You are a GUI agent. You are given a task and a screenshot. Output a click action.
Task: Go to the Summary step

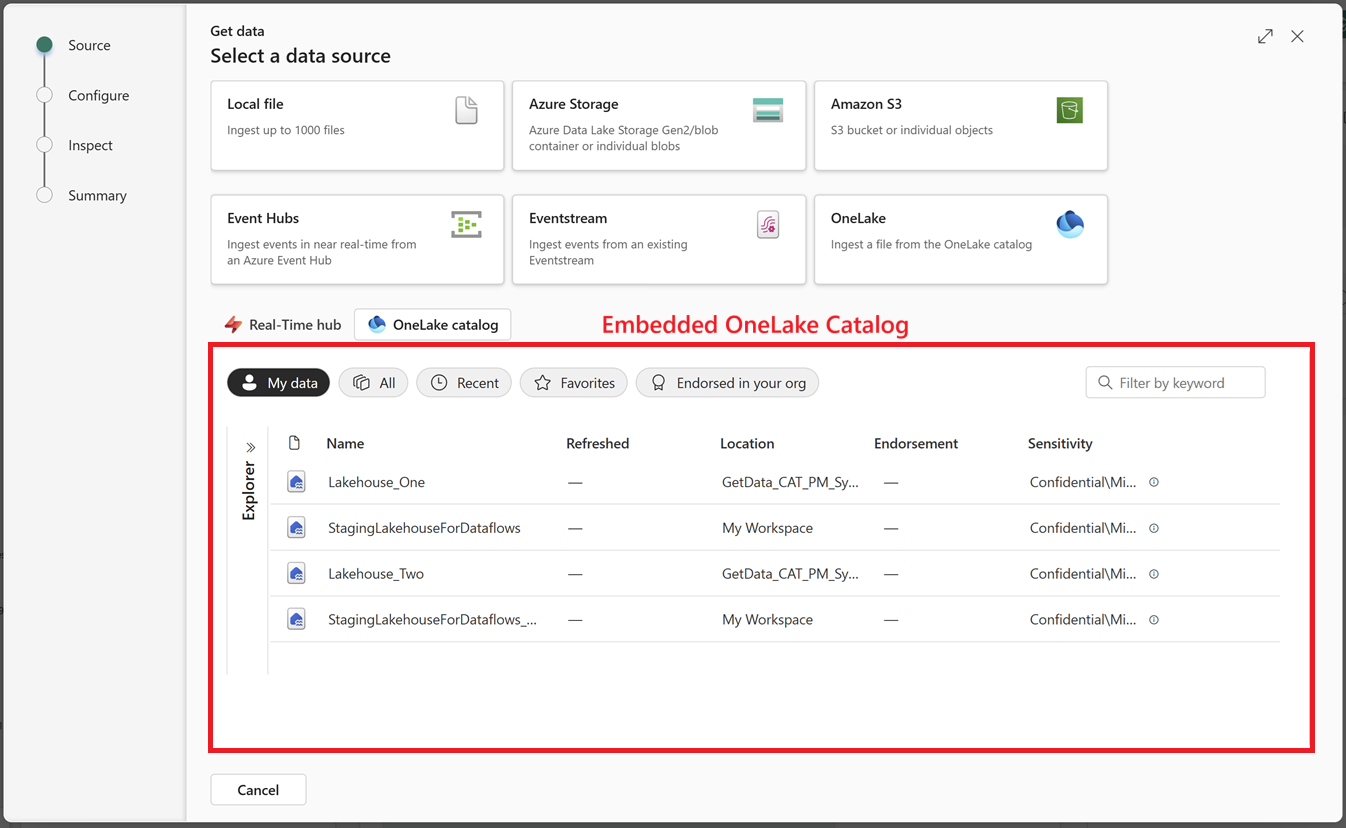[x=82, y=195]
